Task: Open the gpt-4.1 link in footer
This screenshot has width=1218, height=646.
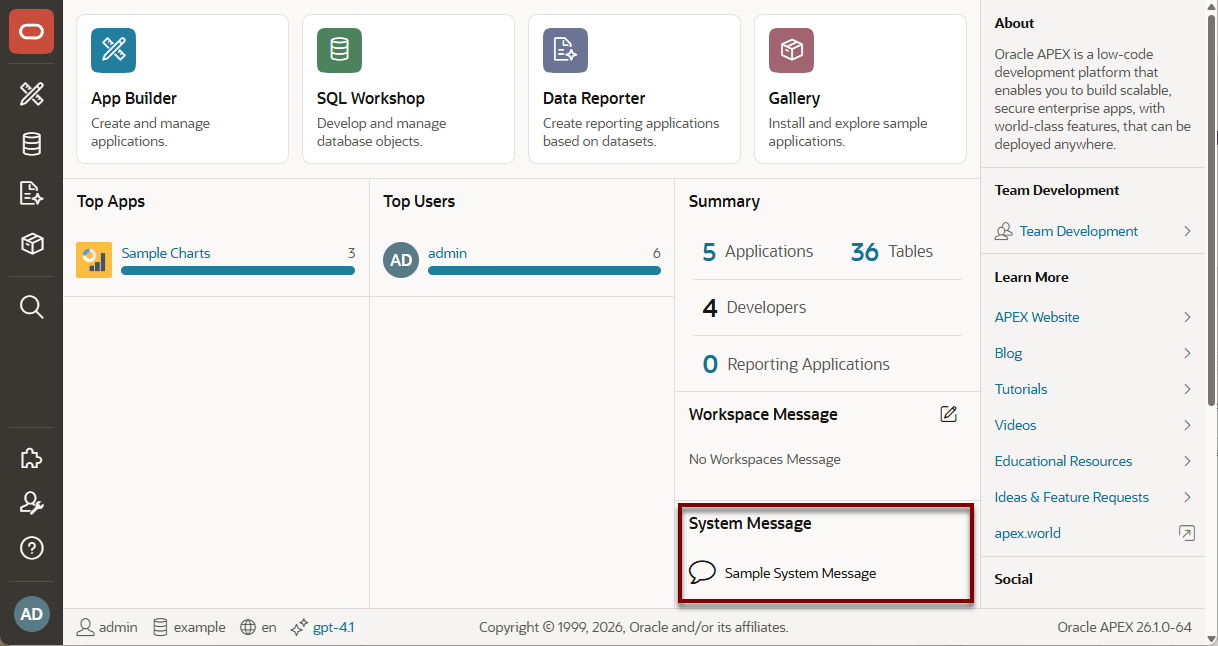Action: [334, 627]
